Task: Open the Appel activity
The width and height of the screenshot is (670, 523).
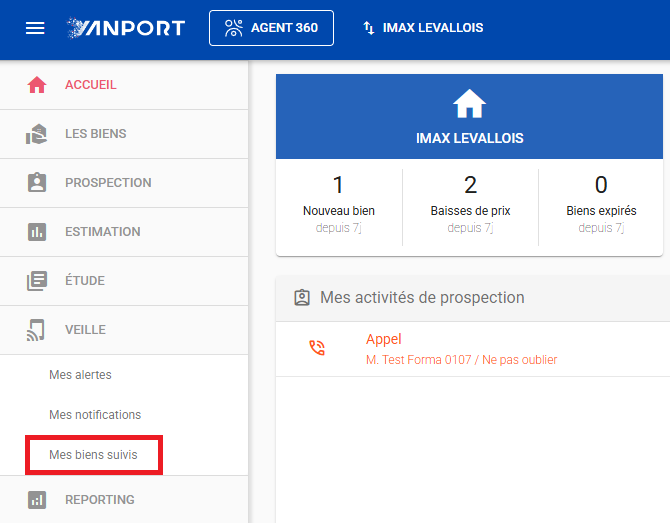Action: pyautogui.click(x=383, y=339)
